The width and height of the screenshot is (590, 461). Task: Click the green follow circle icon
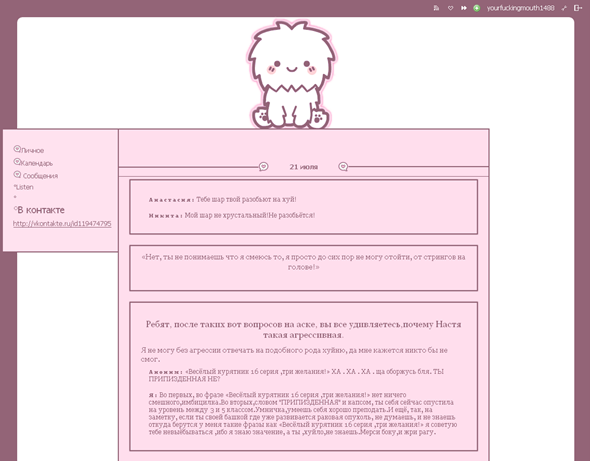pyautogui.click(x=476, y=8)
